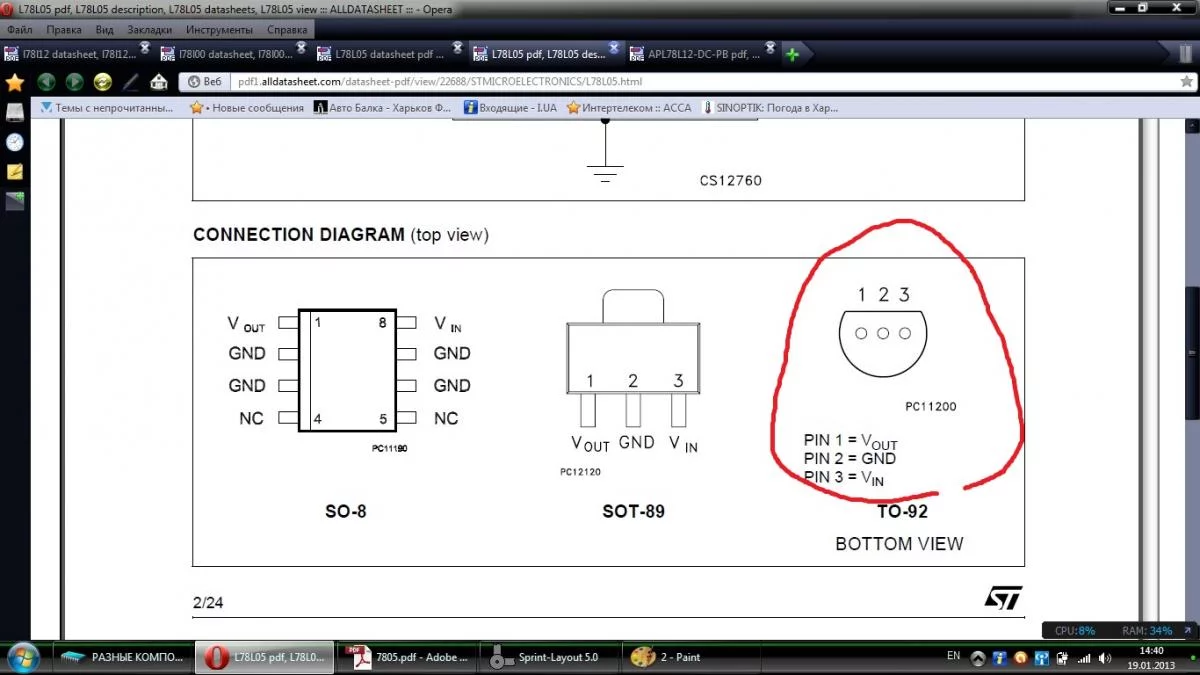This screenshot has height=675, width=1200.
Task: Switch to 'l78l12 datasheet' tab
Action: click(76, 54)
